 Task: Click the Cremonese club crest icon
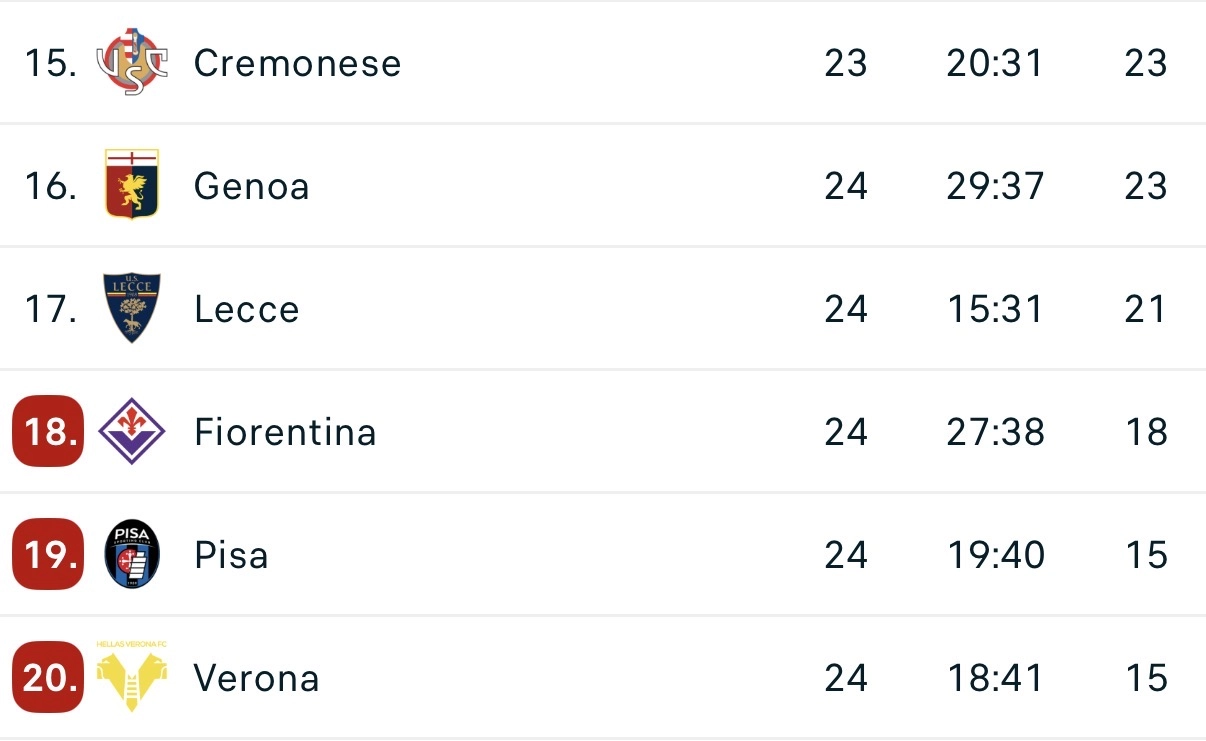tap(132, 63)
